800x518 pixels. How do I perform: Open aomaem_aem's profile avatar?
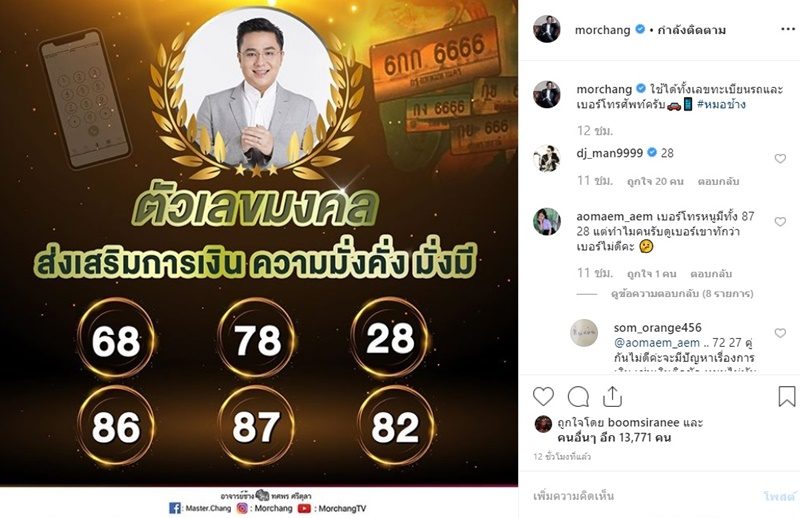(x=547, y=221)
